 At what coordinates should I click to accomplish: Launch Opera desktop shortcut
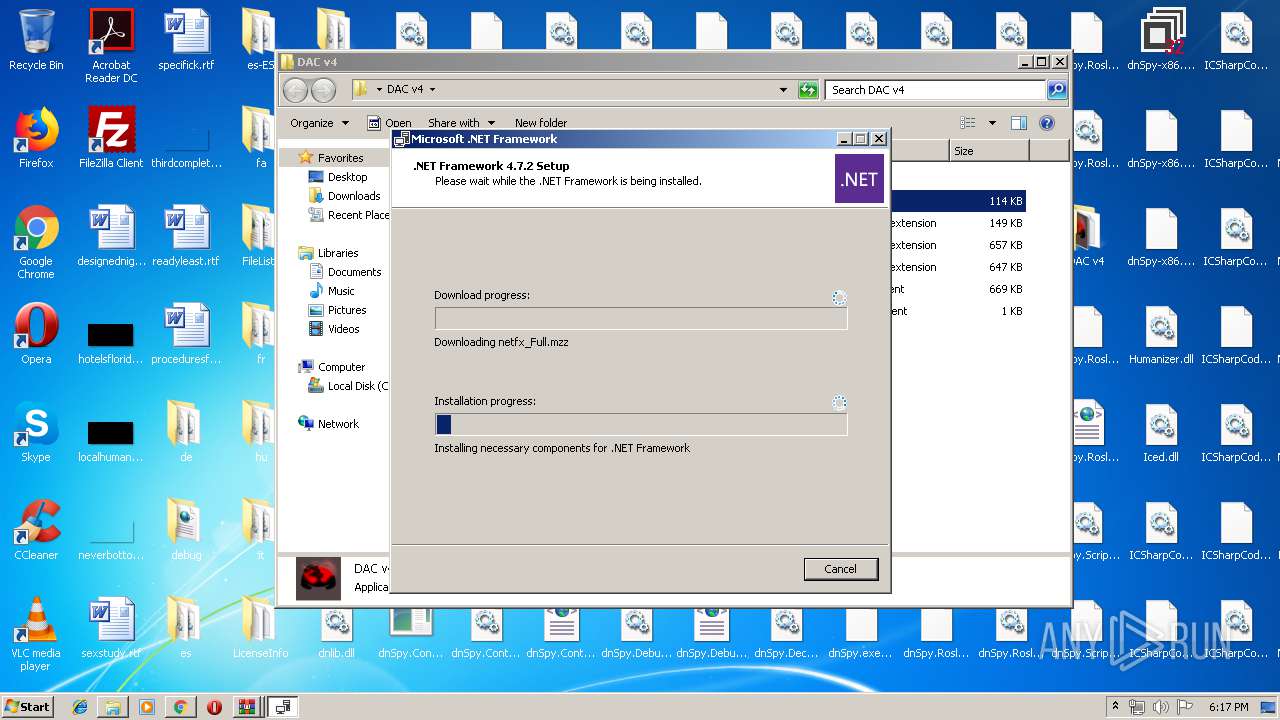coord(36,334)
